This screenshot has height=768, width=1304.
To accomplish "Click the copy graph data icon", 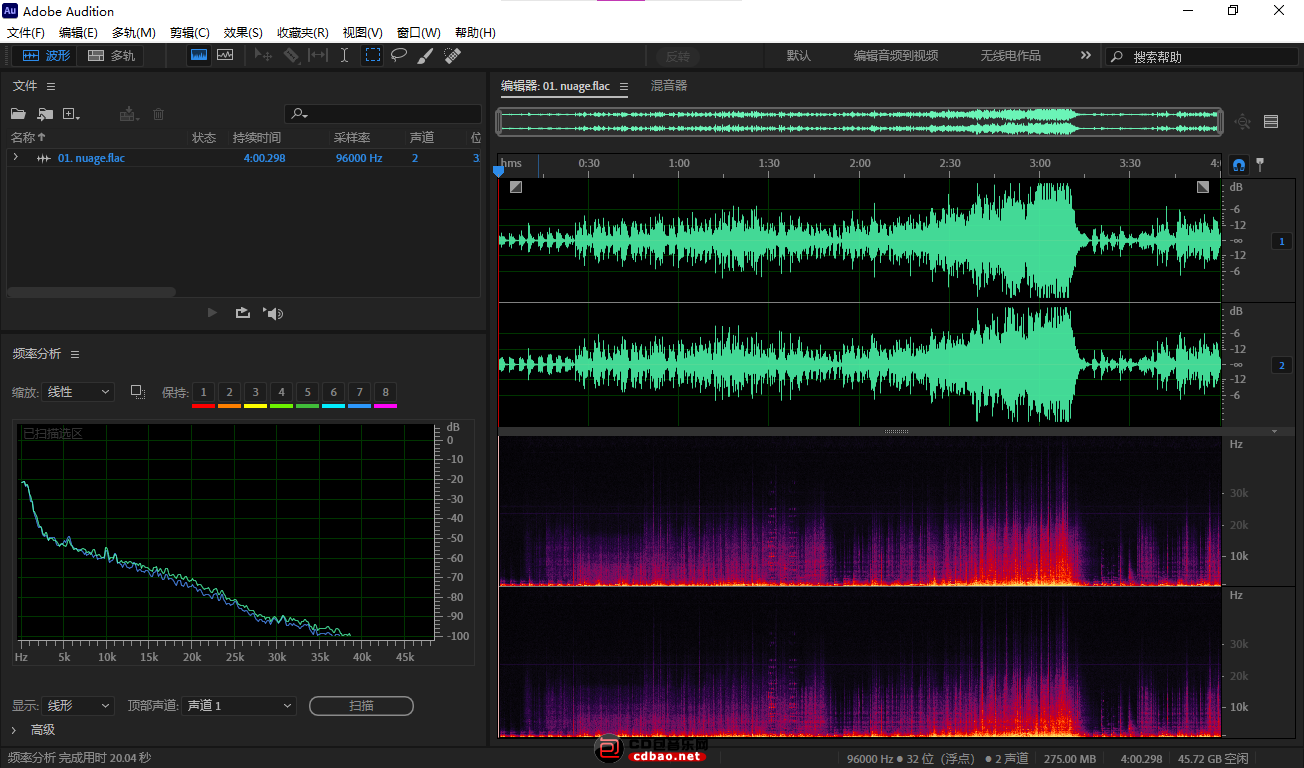I will coord(138,392).
